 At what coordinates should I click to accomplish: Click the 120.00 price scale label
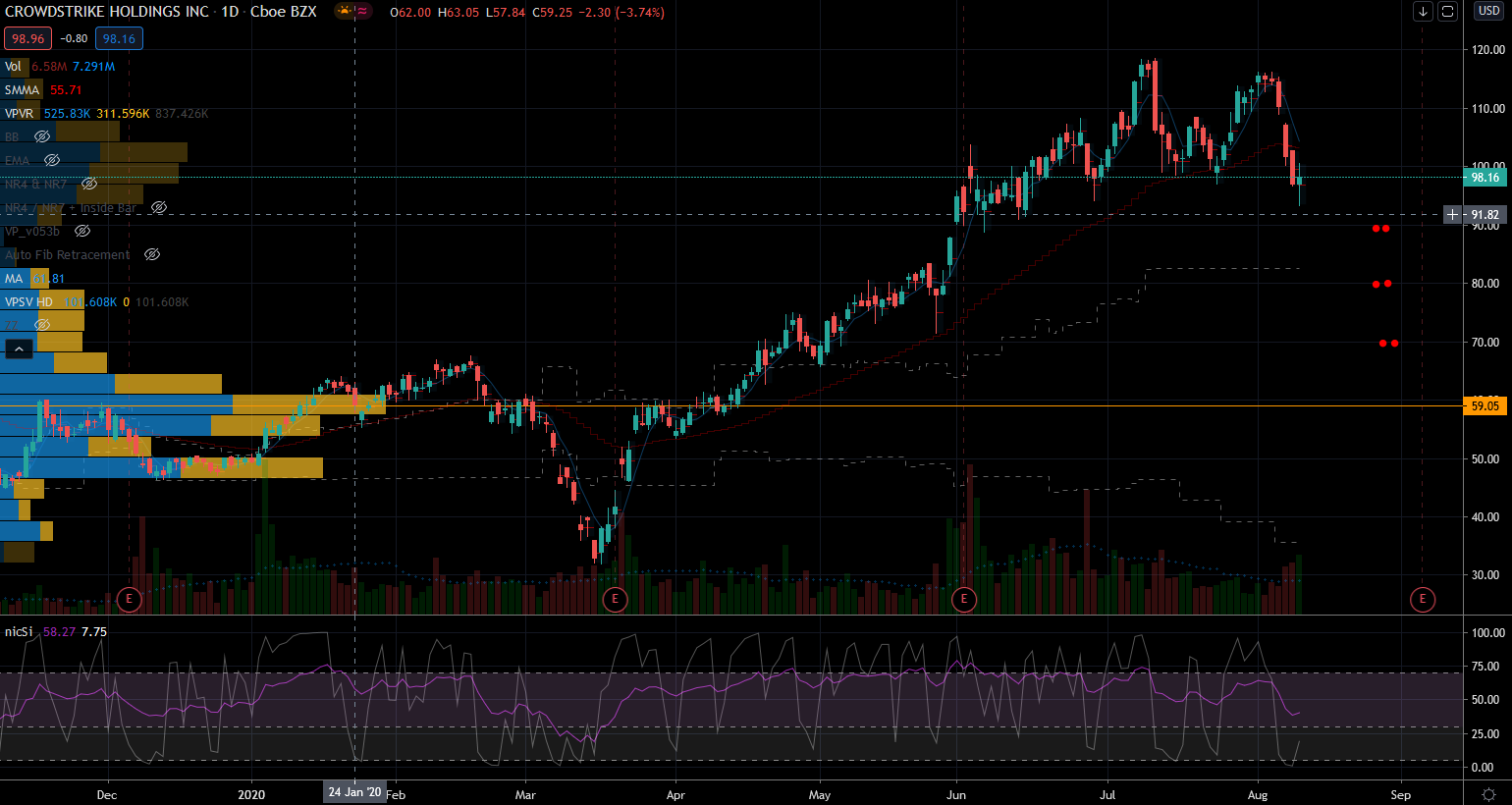point(1487,50)
